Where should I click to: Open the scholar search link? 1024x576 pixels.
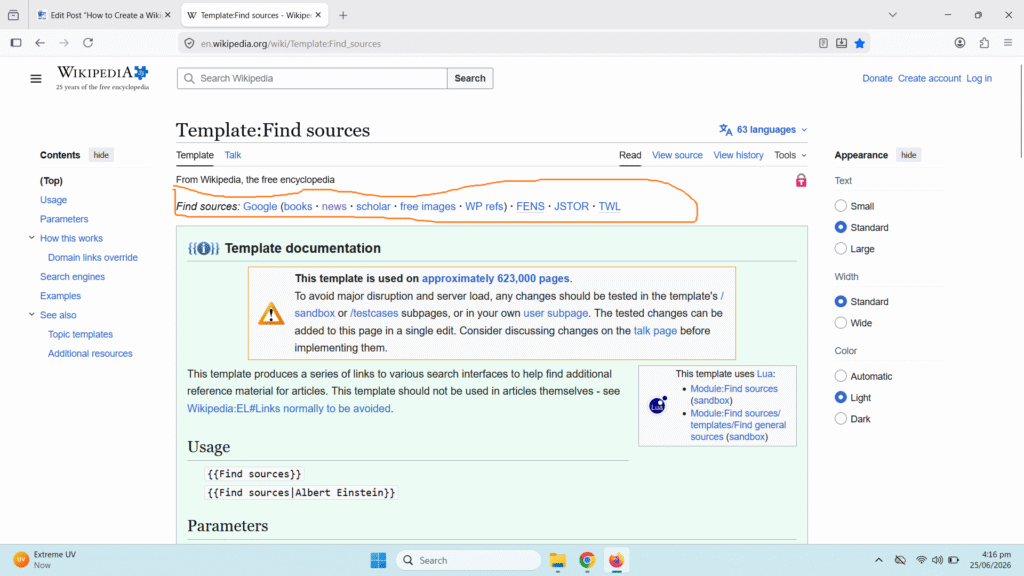(373, 206)
